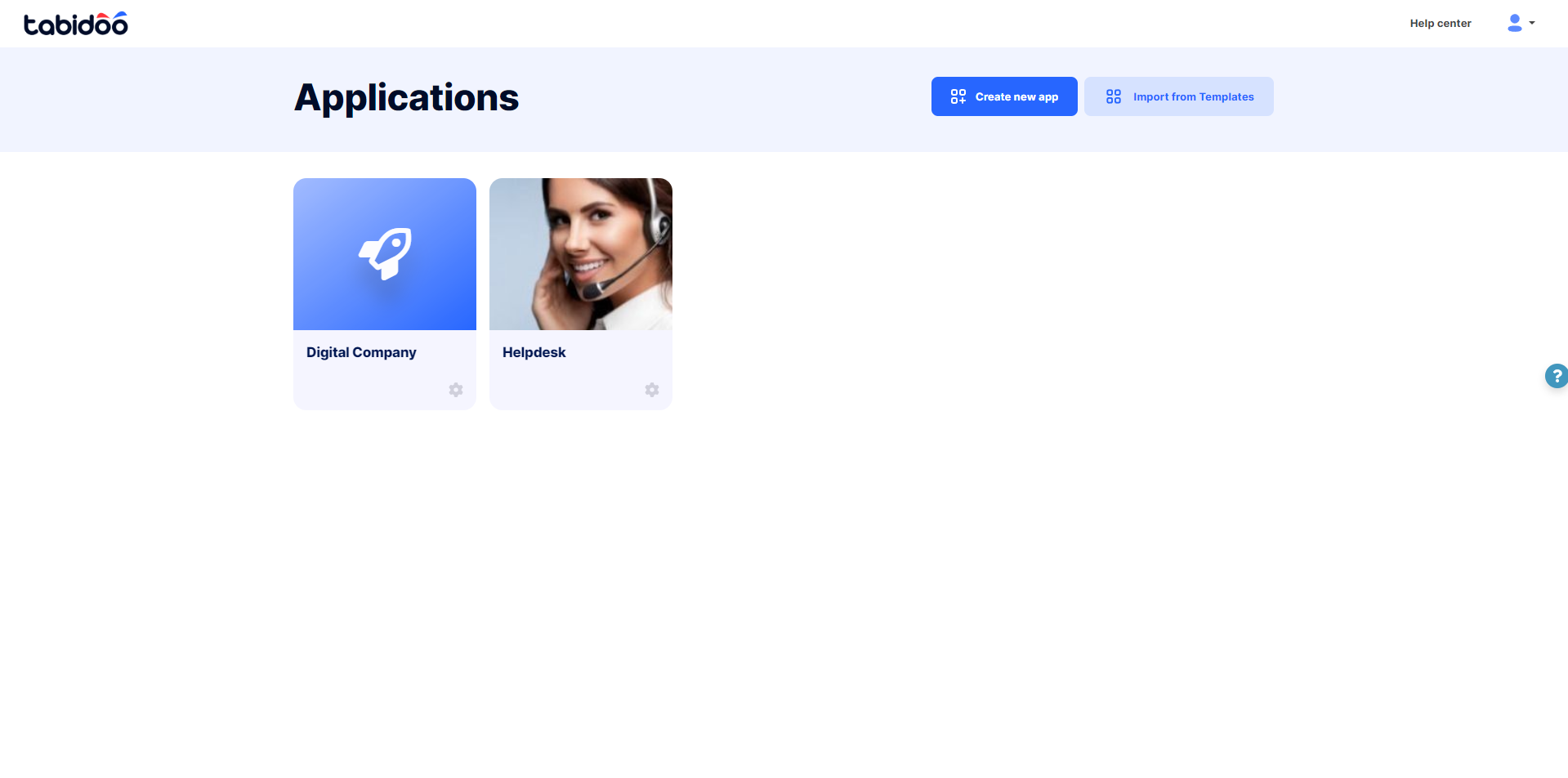Viewport: 1568px width, 778px height.
Task: Click the "Create new app" label text
Action: (1016, 96)
